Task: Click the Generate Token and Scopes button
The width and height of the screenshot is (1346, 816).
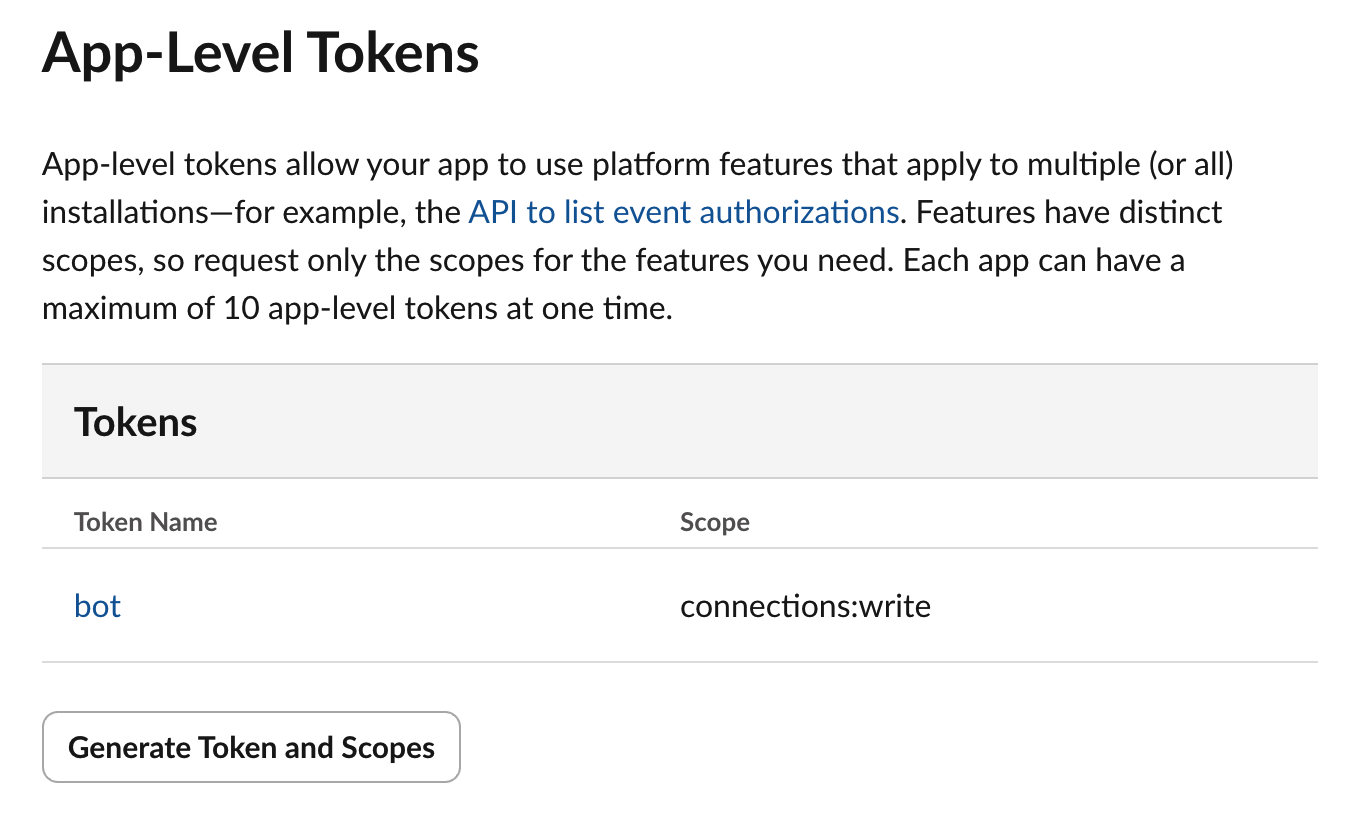Action: coord(251,747)
